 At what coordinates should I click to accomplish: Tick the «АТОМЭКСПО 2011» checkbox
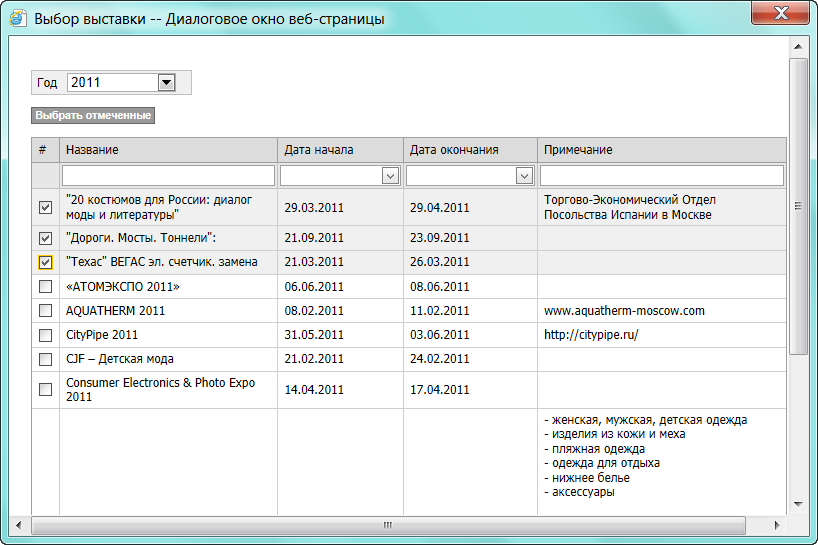coord(45,287)
